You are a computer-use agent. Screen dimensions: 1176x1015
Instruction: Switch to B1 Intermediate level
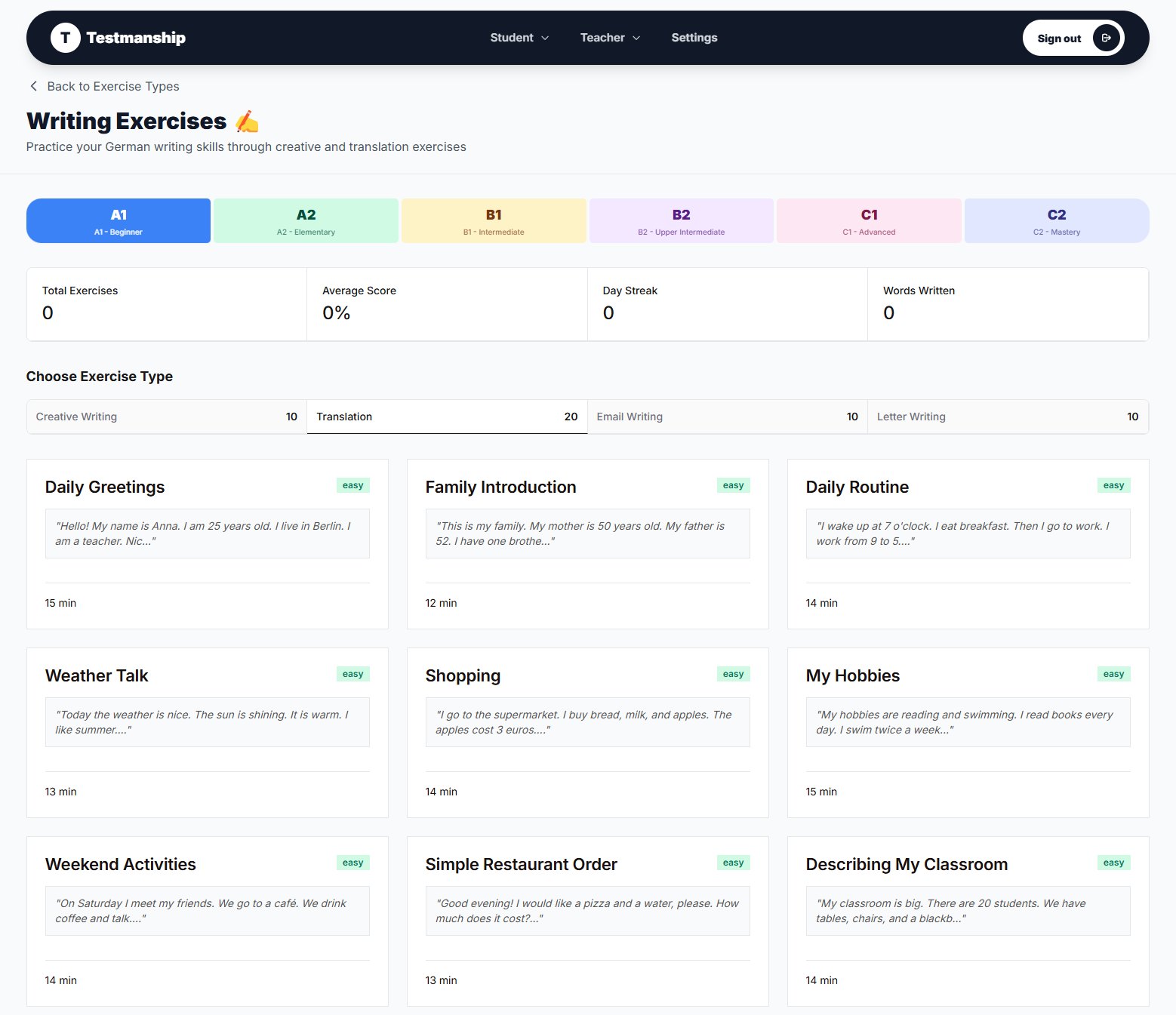pyautogui.click(x=494, y=221)
